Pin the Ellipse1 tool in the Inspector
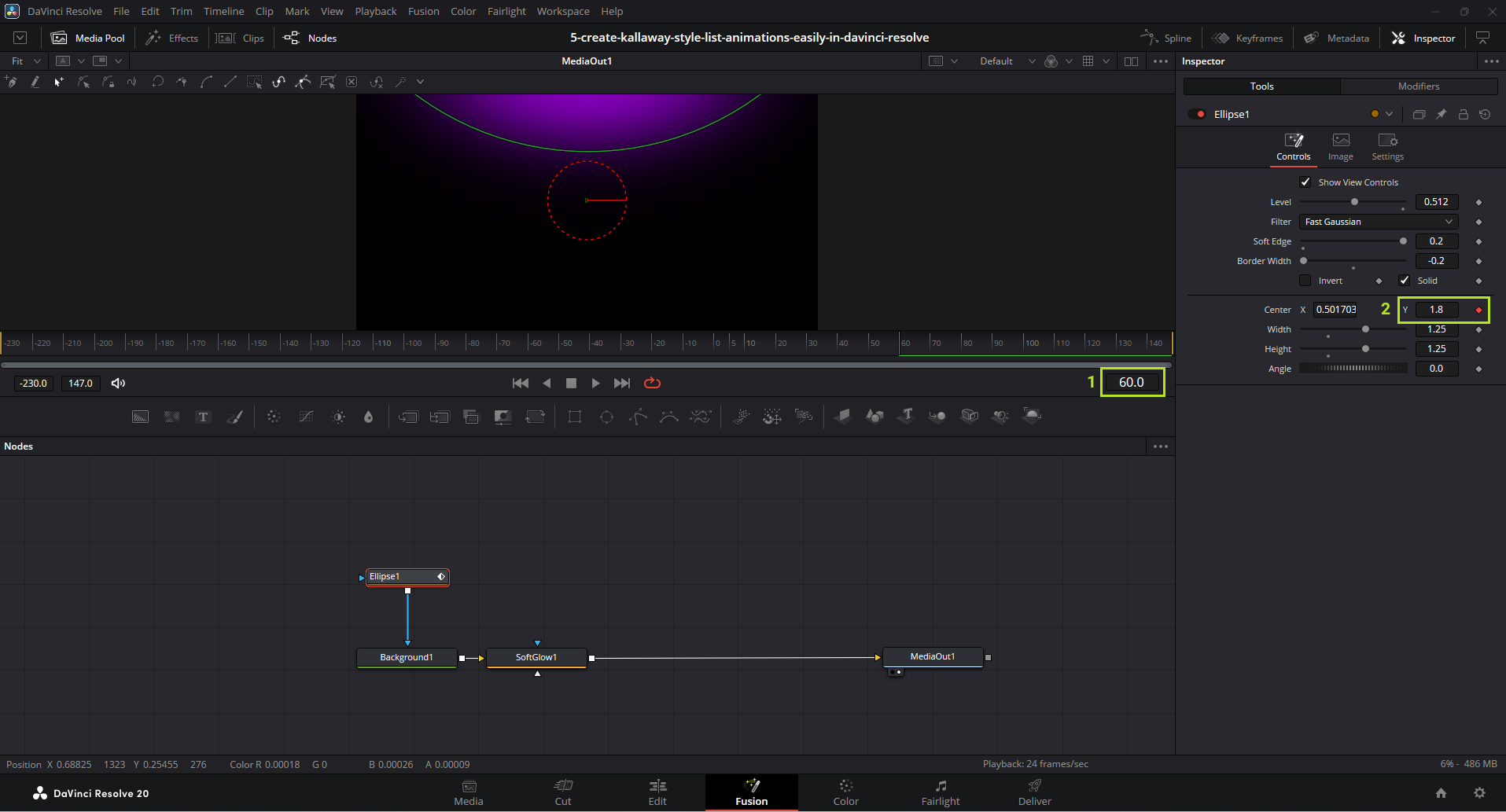 [x=1441, y=114]
